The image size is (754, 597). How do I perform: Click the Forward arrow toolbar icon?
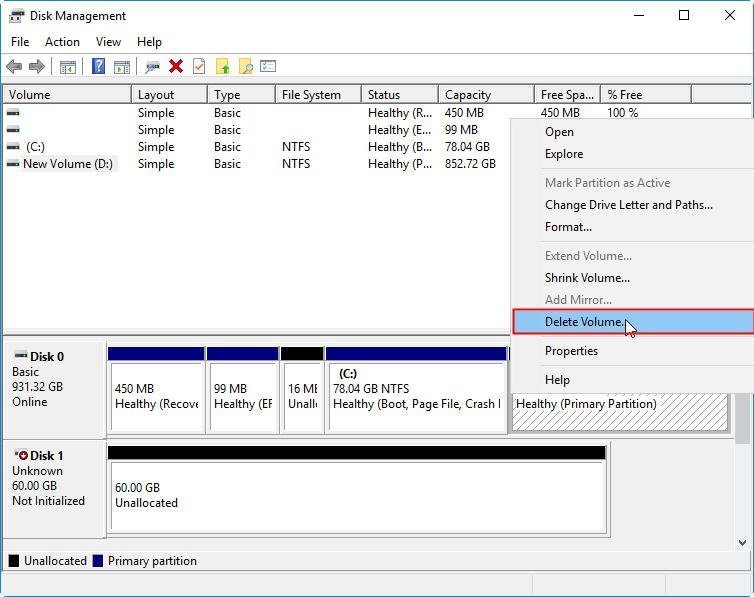(x=37, y=66)
